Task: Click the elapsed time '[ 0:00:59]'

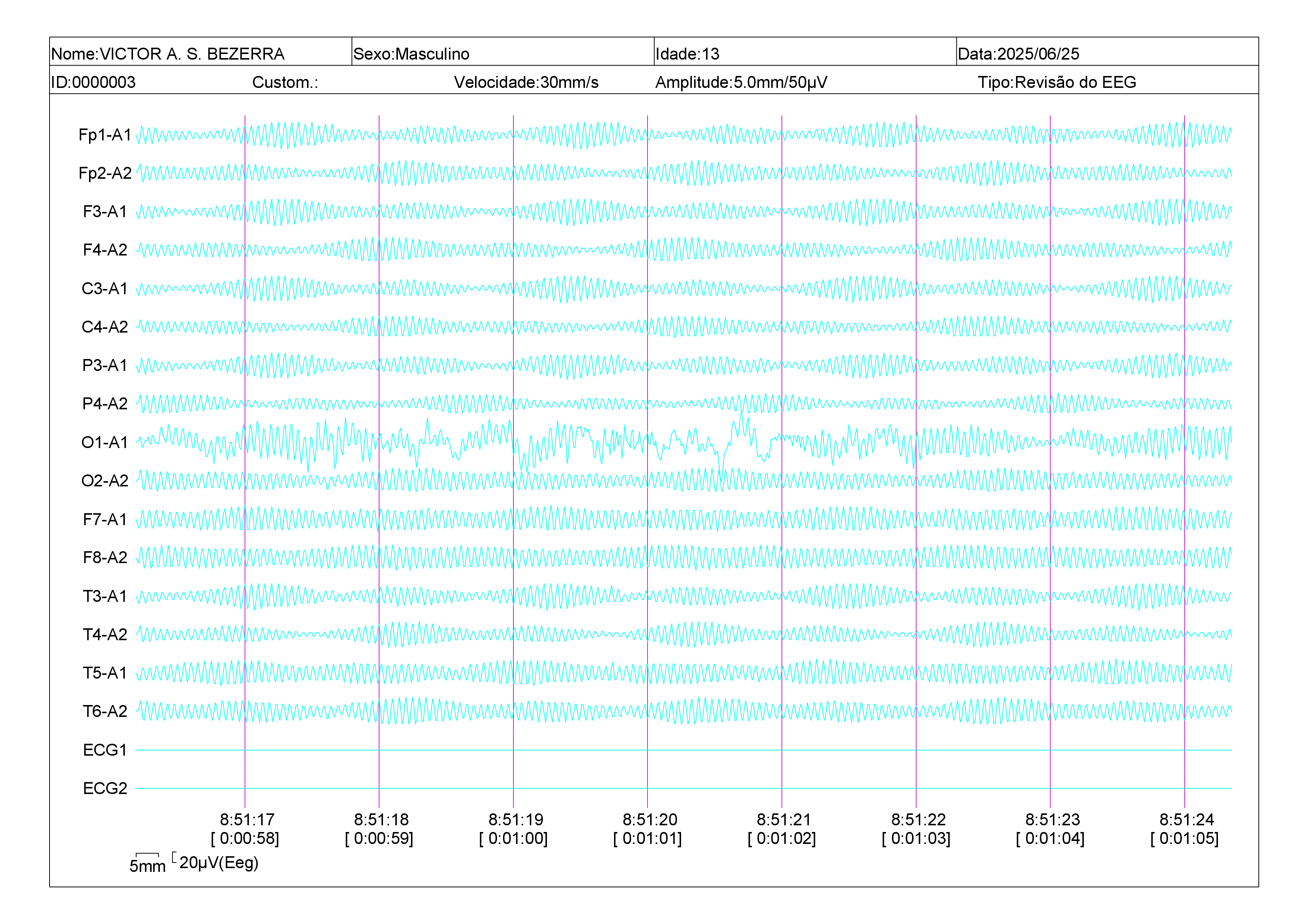Action: 379,839
